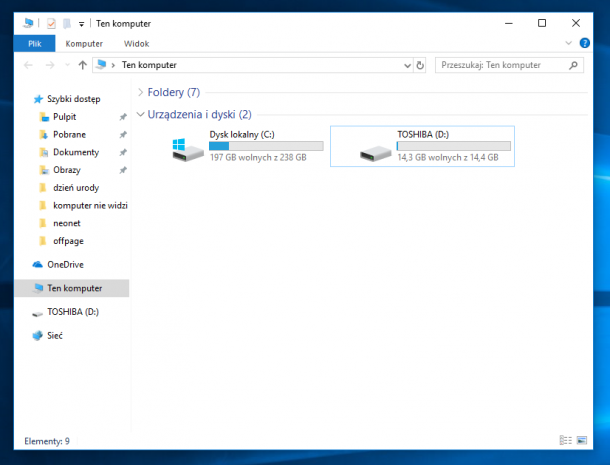
Task: Click the New folder quick access icon
Action: 67,24
